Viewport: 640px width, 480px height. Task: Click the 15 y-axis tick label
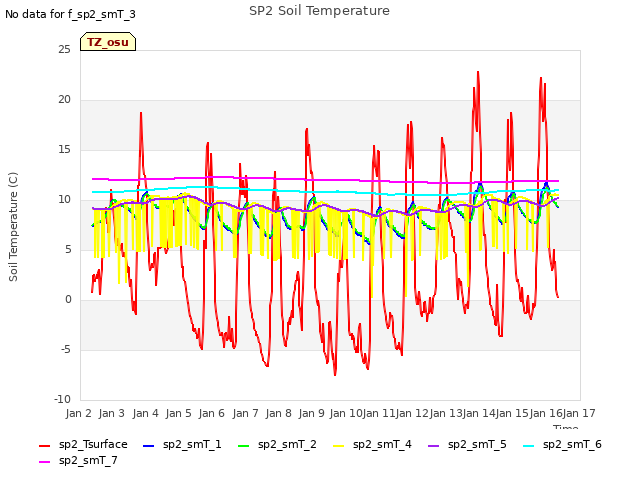[x=64, y=149]
